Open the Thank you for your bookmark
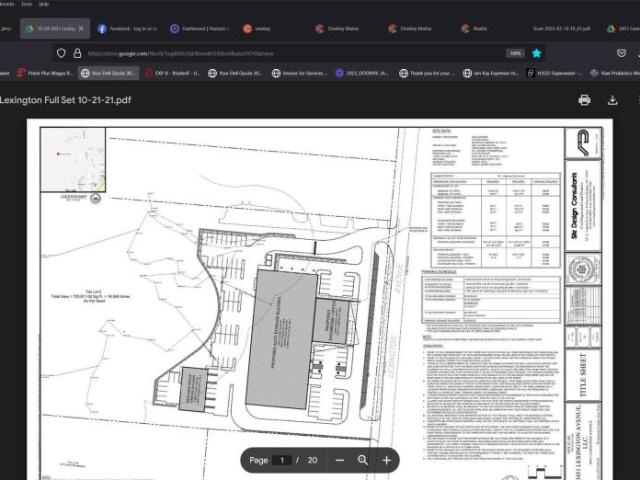Image resolution: width=640 pixels, height=480 pixels. click(x=426, y=73)
